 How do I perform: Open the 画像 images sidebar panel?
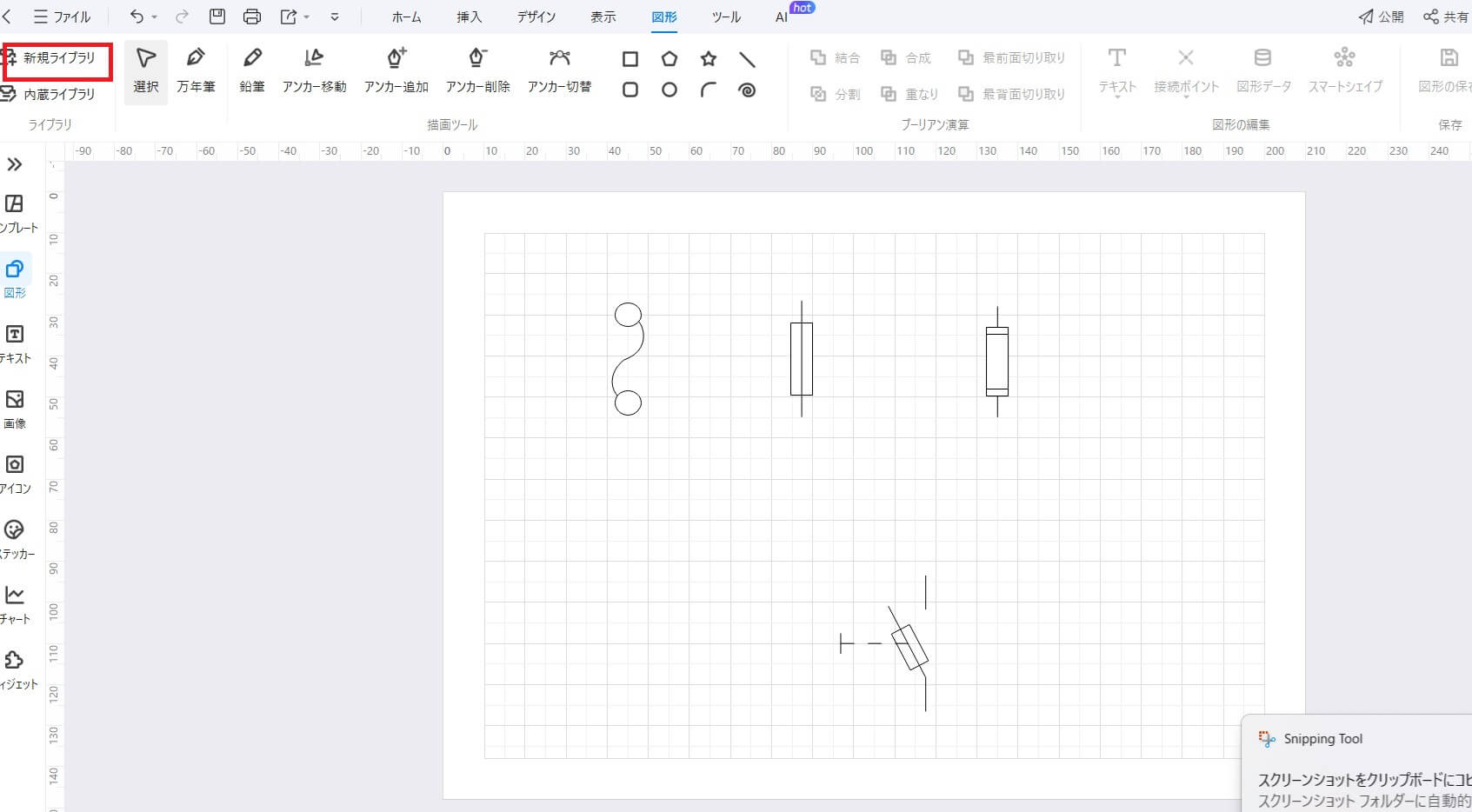click(15, 409)
